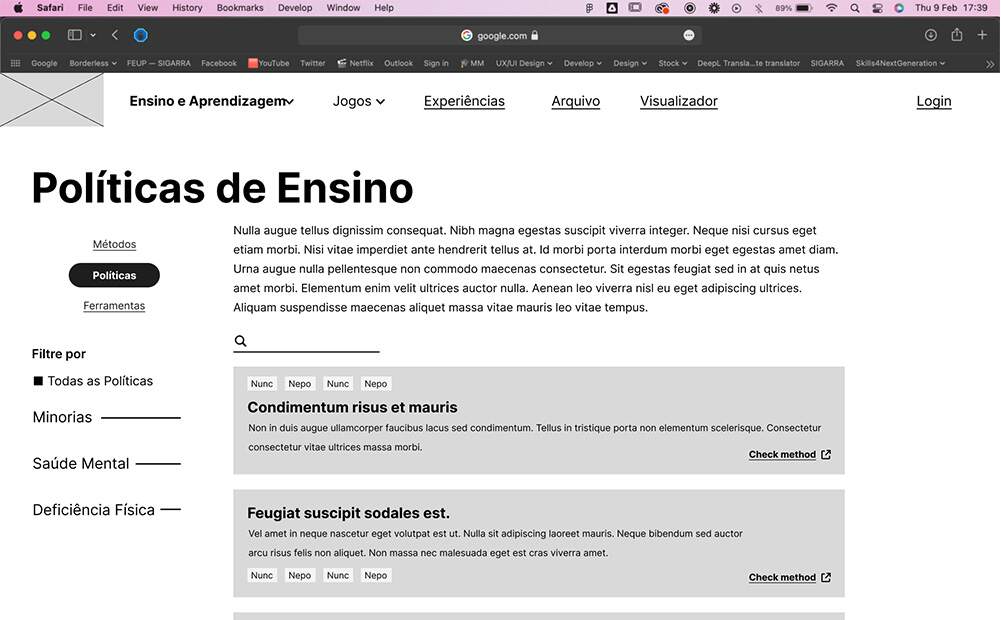This screenshot has height=620, width=1001.
Task: Open the Visualizador navigation link
Action: 678,101
